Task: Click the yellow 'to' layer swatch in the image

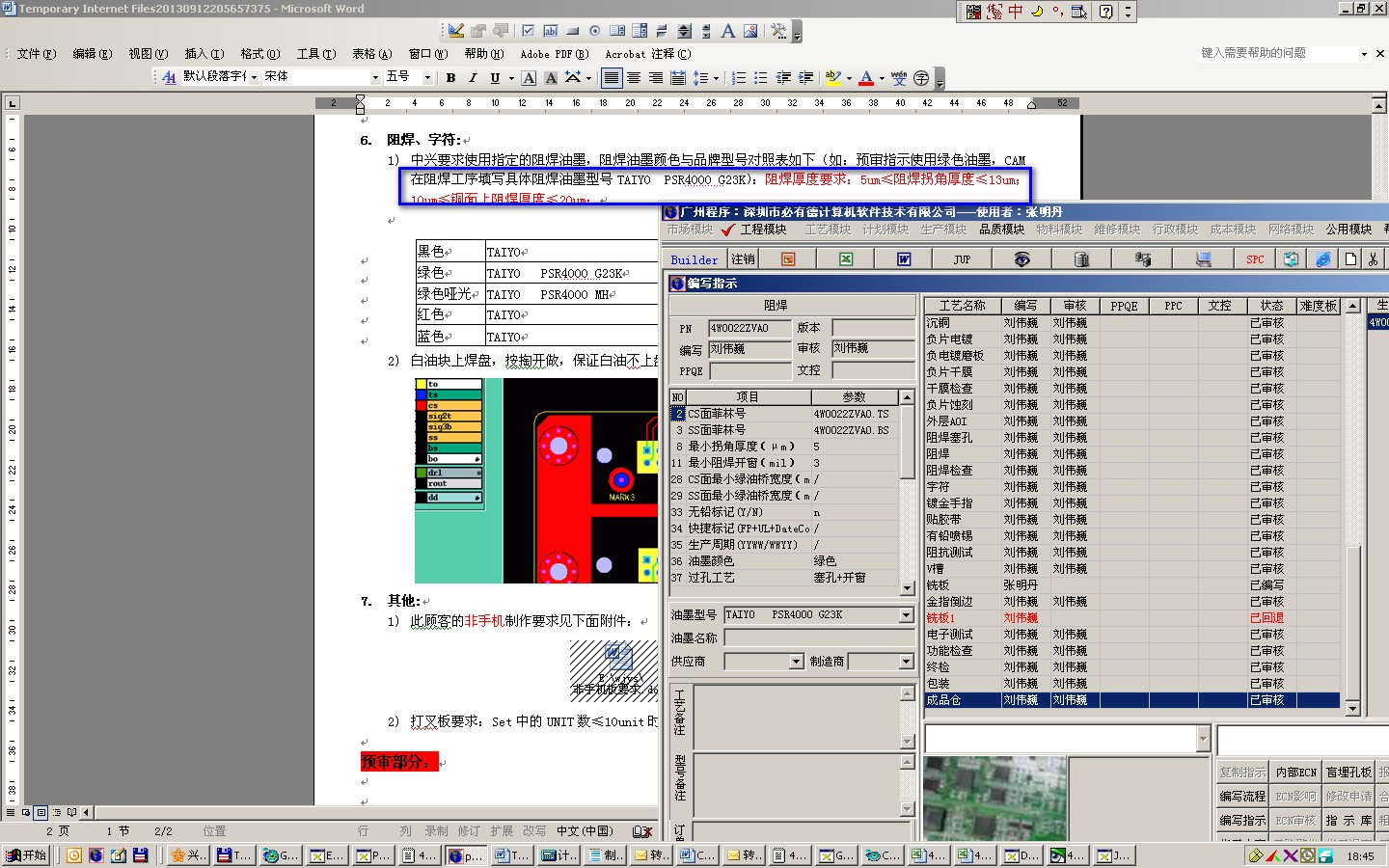Action: 422,384
